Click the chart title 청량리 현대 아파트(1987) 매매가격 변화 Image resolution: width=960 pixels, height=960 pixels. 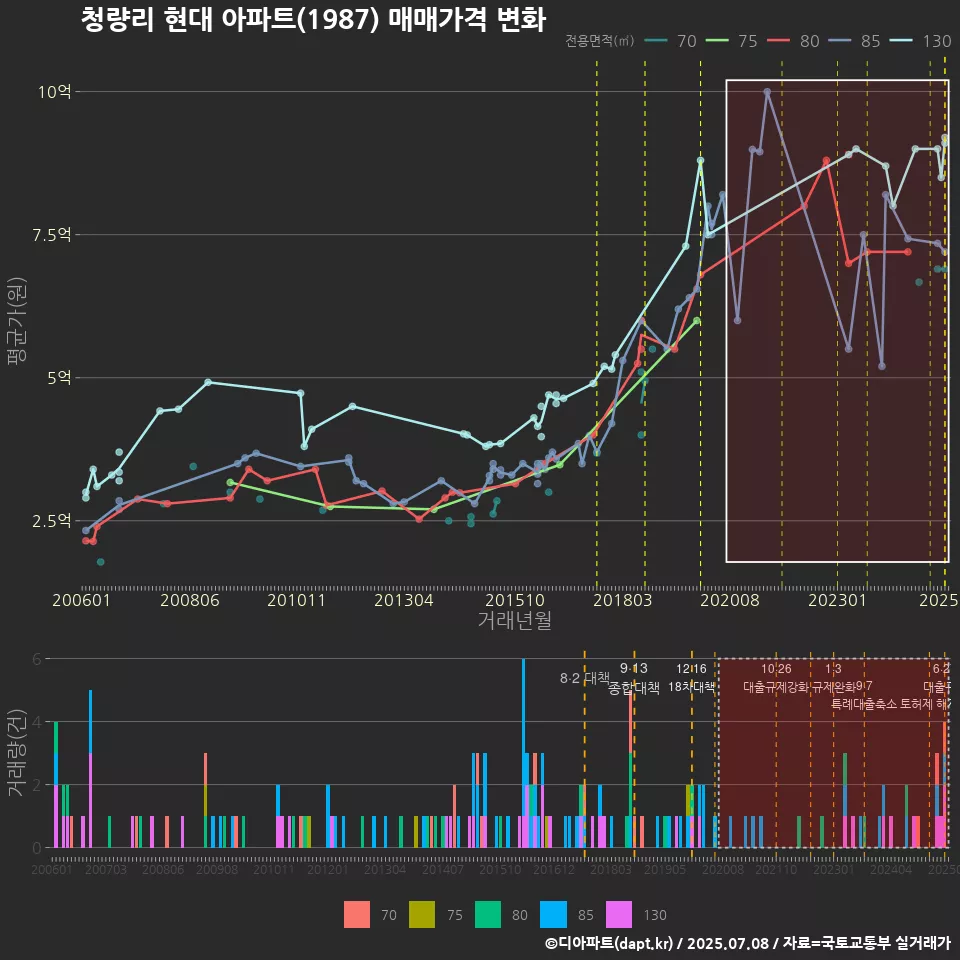click(x=313, y=20)
